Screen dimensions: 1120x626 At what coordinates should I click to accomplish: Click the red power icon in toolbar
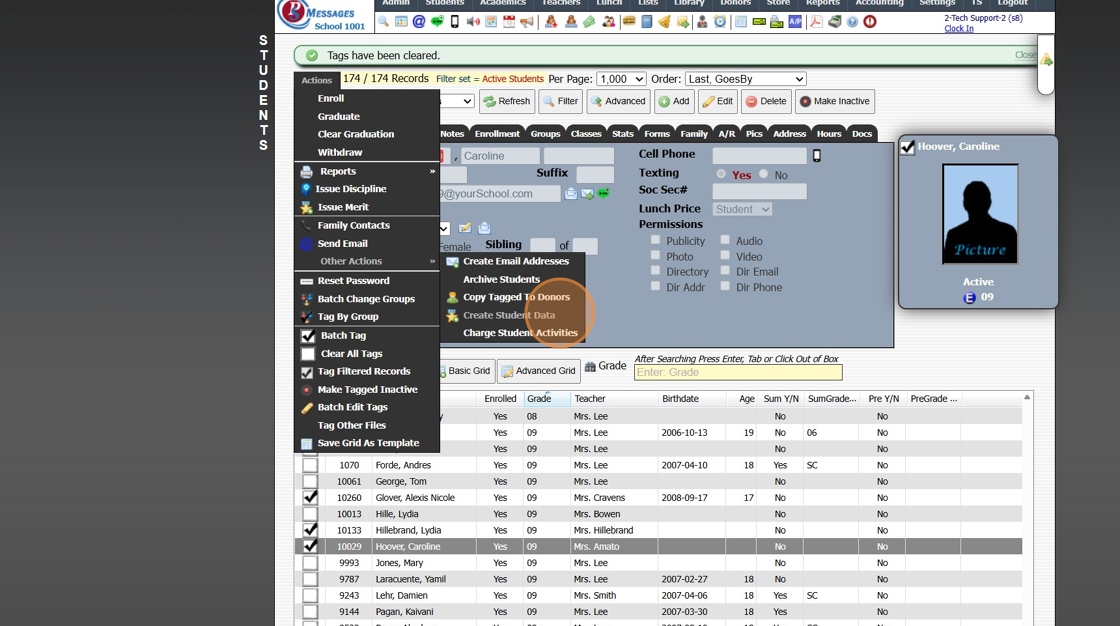[870, 22]
